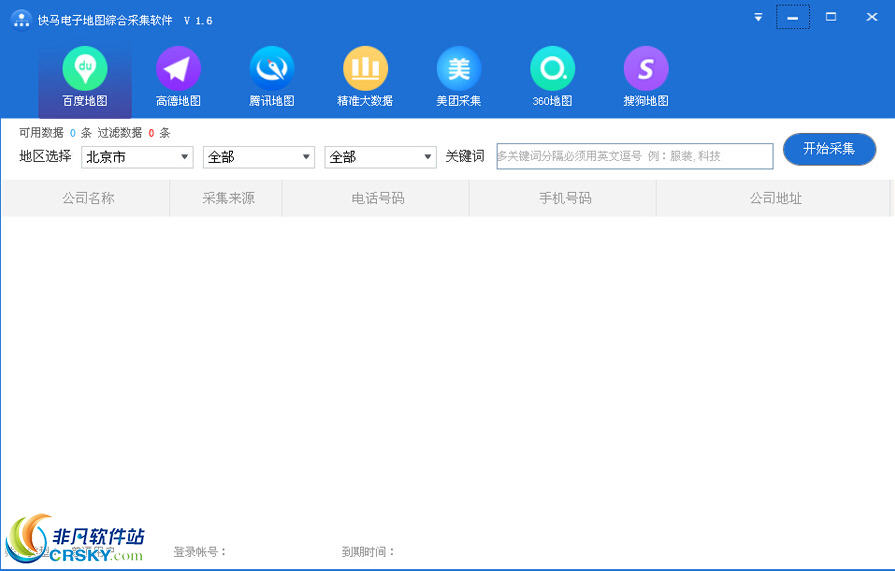Select the 360地图 source
The image size is (895, 571).
pyautogui.click(x=553, y=77)
